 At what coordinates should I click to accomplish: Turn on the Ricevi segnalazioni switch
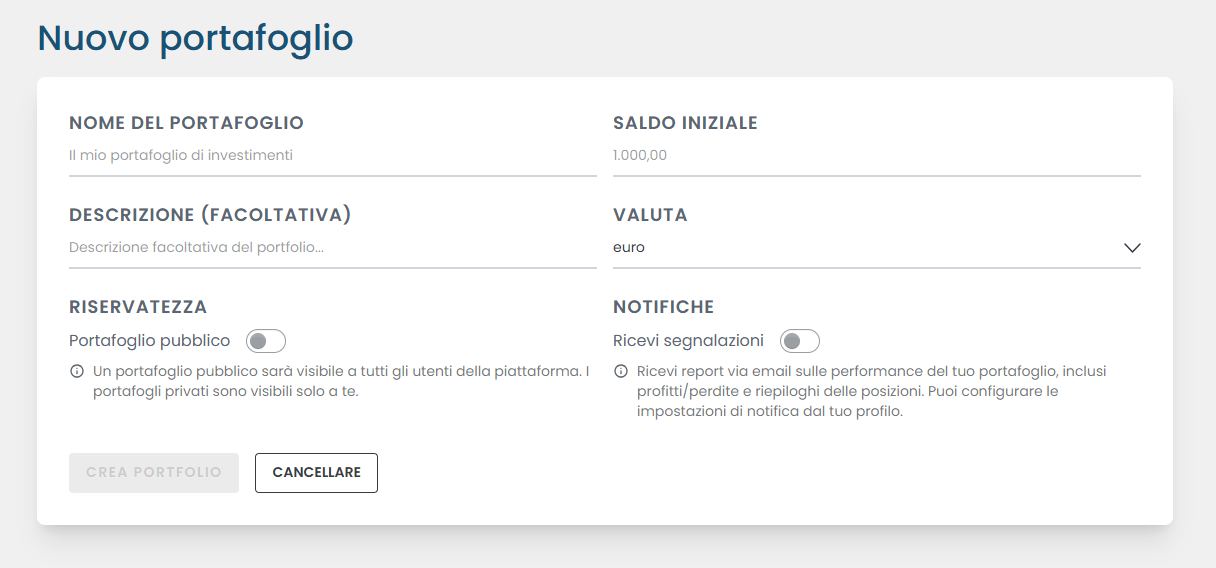[800, 341]
